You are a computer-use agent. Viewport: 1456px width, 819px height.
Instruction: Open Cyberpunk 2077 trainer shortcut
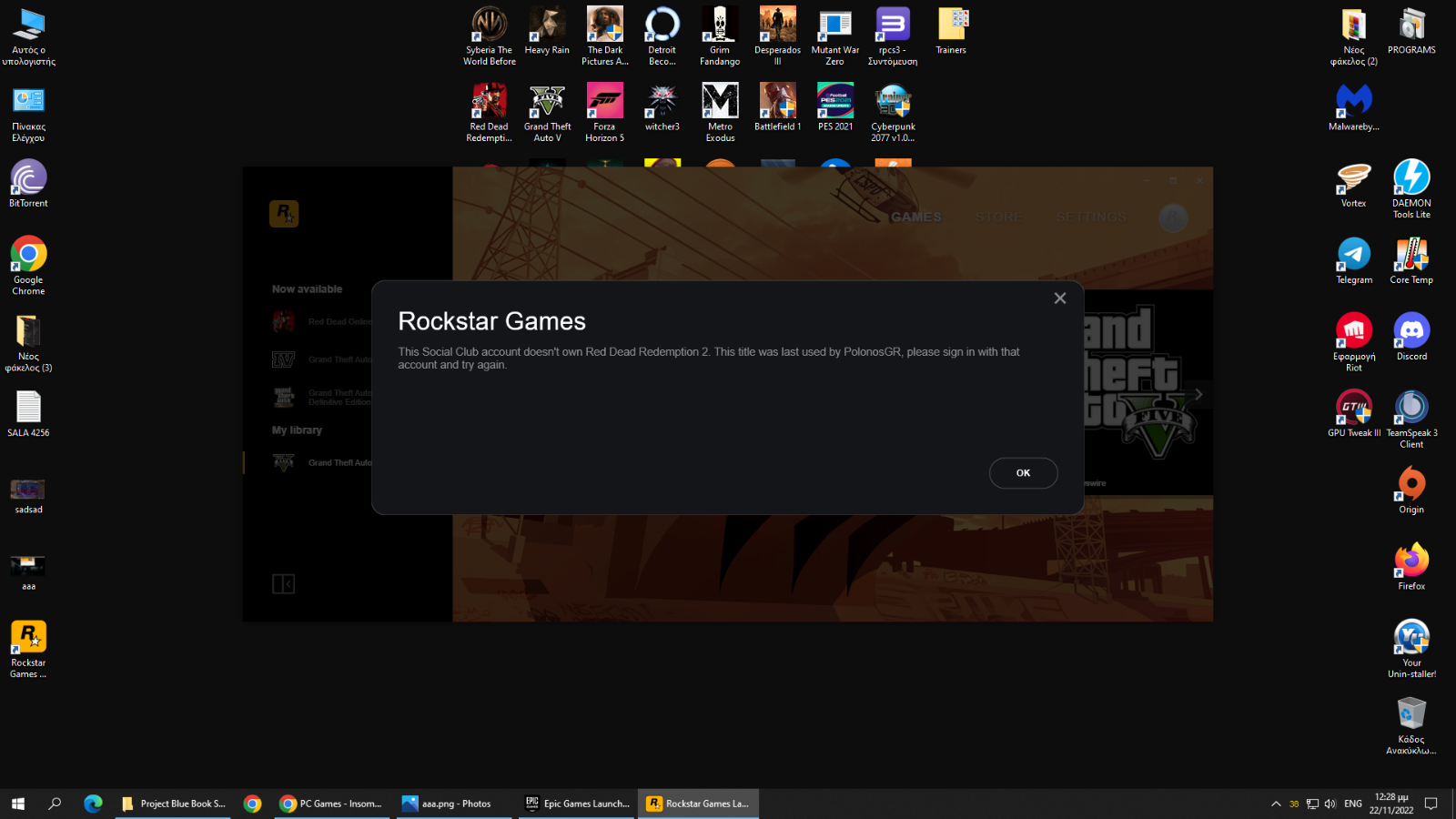tap(893, 113)
